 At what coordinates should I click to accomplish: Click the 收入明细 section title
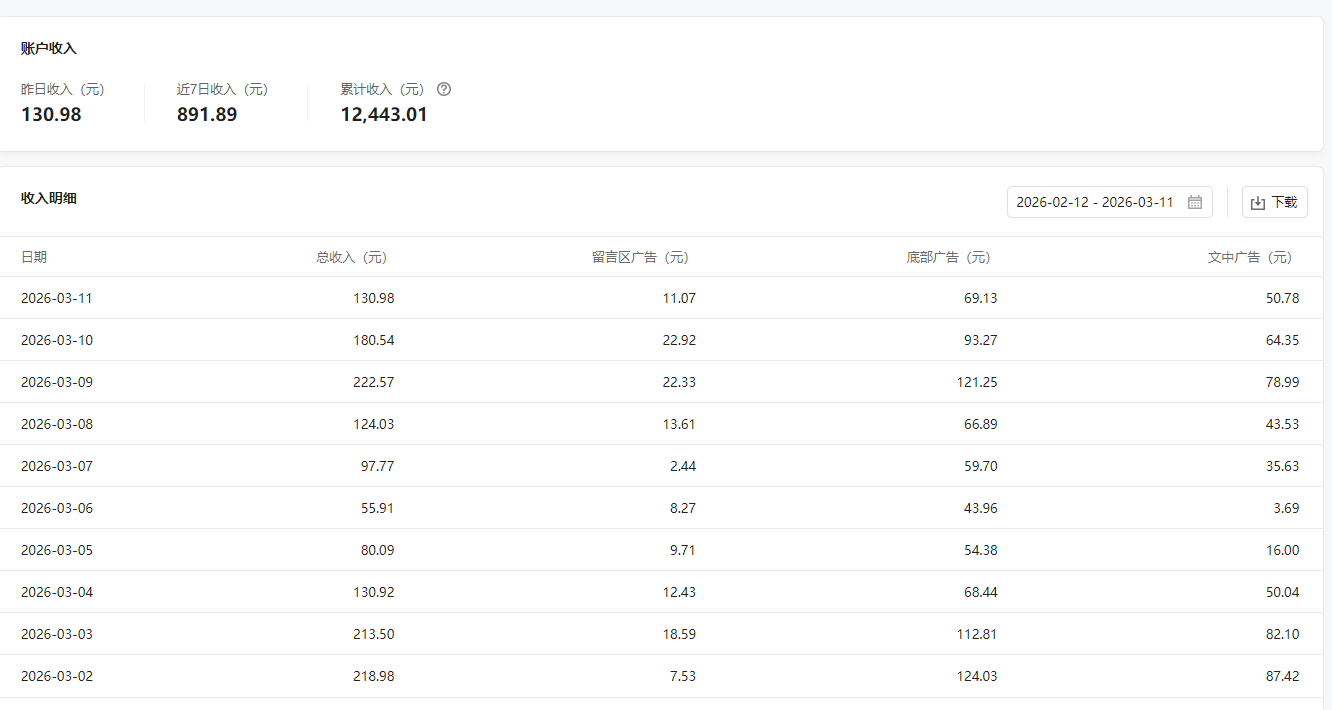click(49, 198)
